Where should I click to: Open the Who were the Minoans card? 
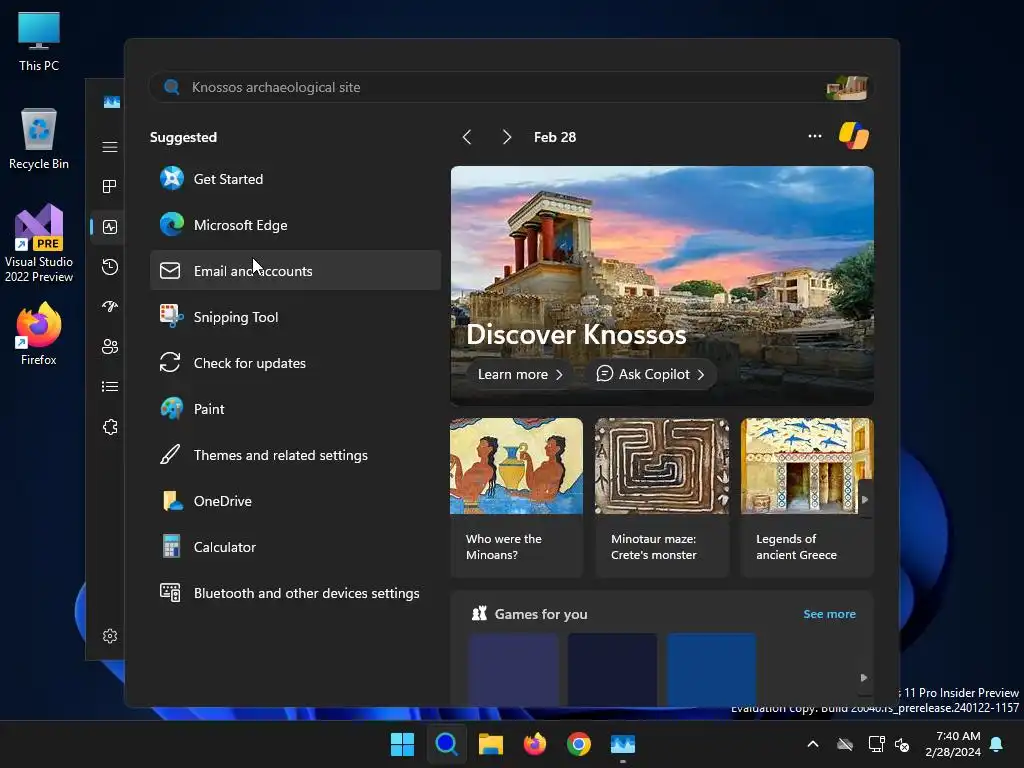[516, 498]
